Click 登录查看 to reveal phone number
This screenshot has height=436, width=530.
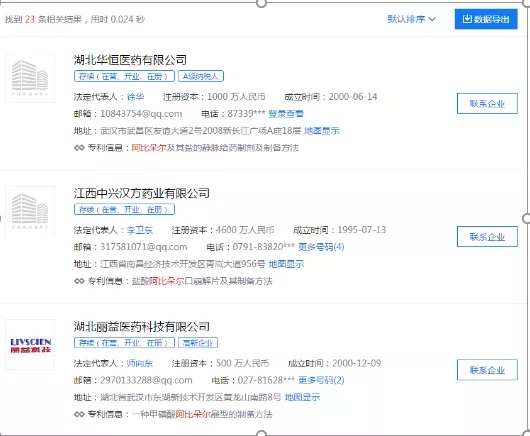286,114
